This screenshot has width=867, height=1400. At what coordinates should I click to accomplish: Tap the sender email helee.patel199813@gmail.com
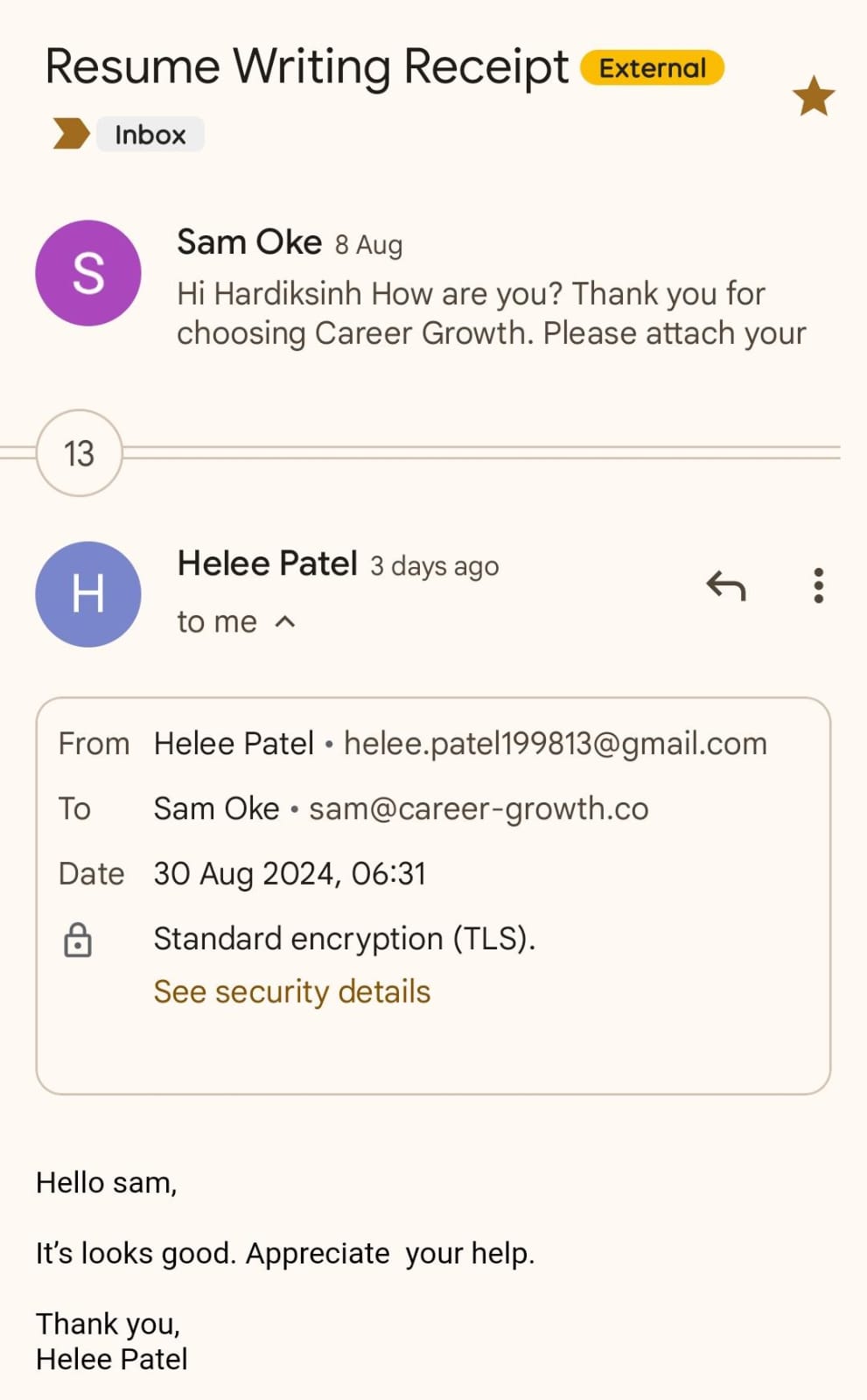[555, 744]
